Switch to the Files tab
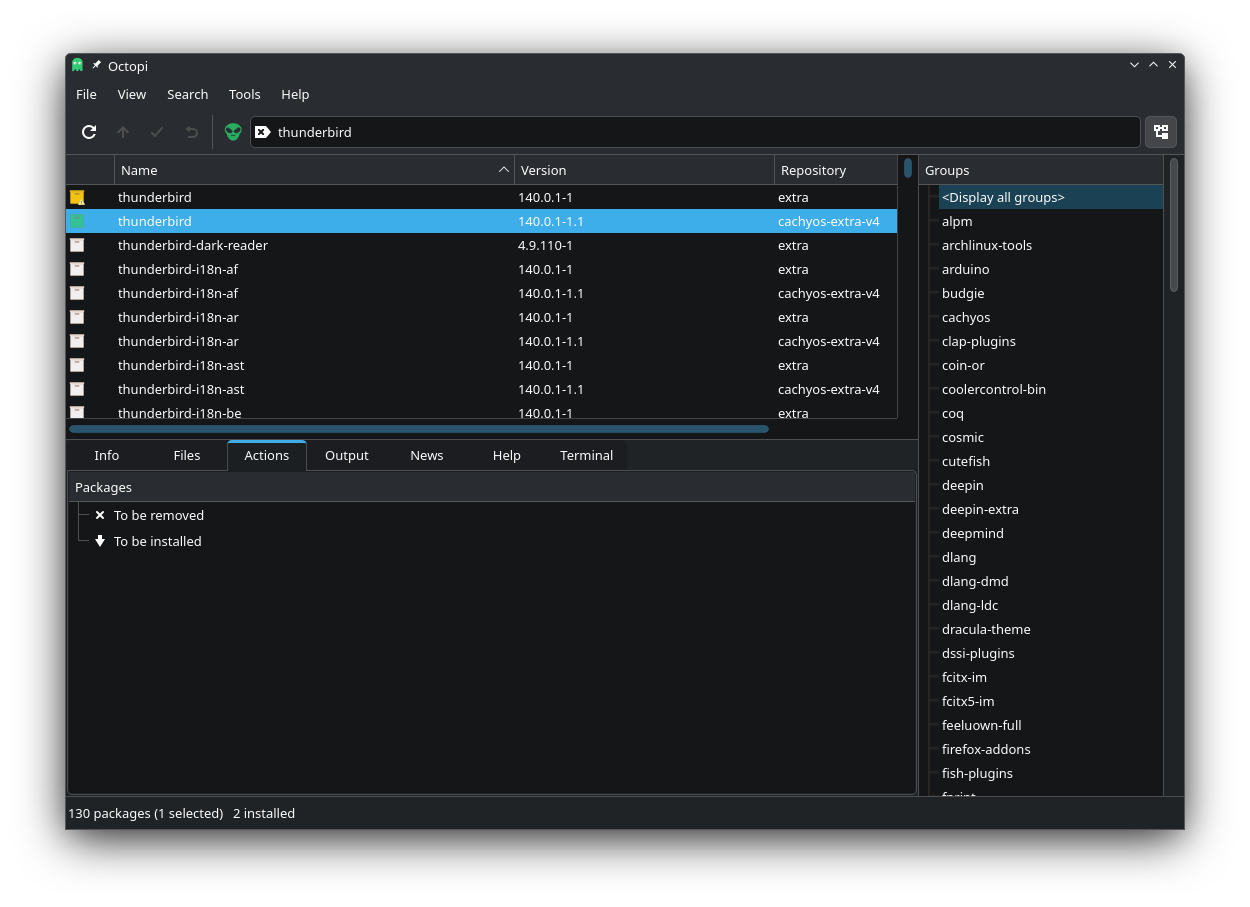Screen dimensions: 1250x907 pyautogui.click(x=187, y=455)
